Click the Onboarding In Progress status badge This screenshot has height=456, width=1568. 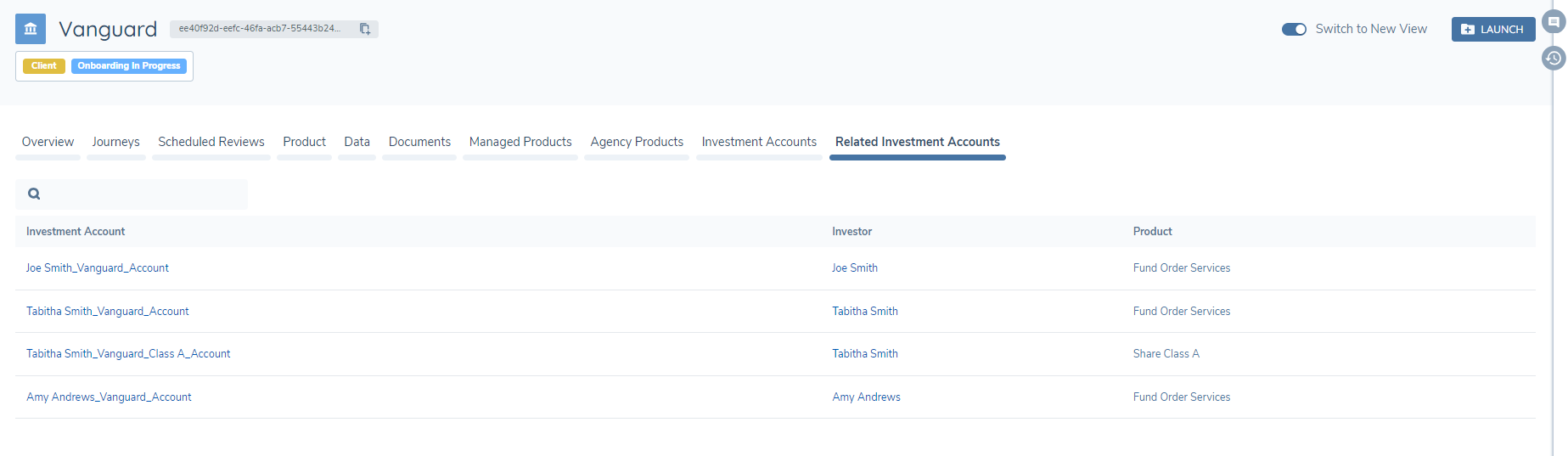(x=129, y=65)
